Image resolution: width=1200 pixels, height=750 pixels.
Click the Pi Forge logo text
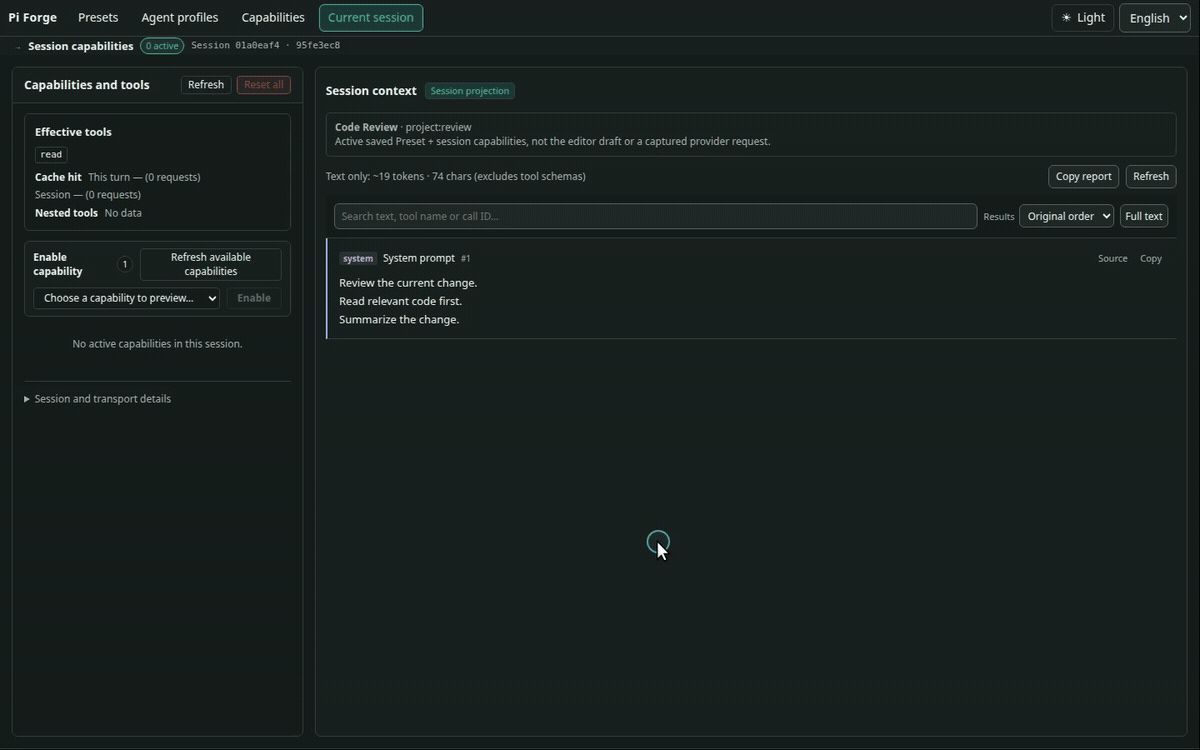pos(33,17)
